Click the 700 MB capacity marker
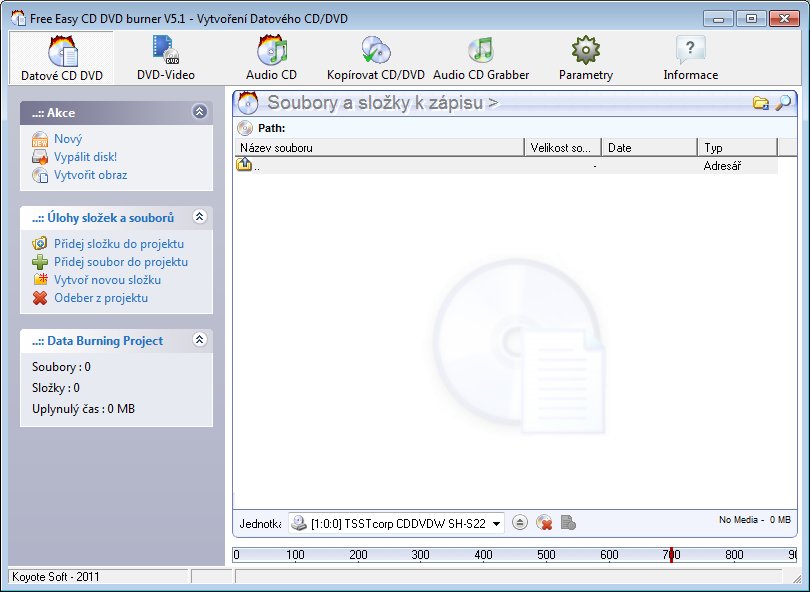This screenshot has height=592, width=810. pos(671,555)
